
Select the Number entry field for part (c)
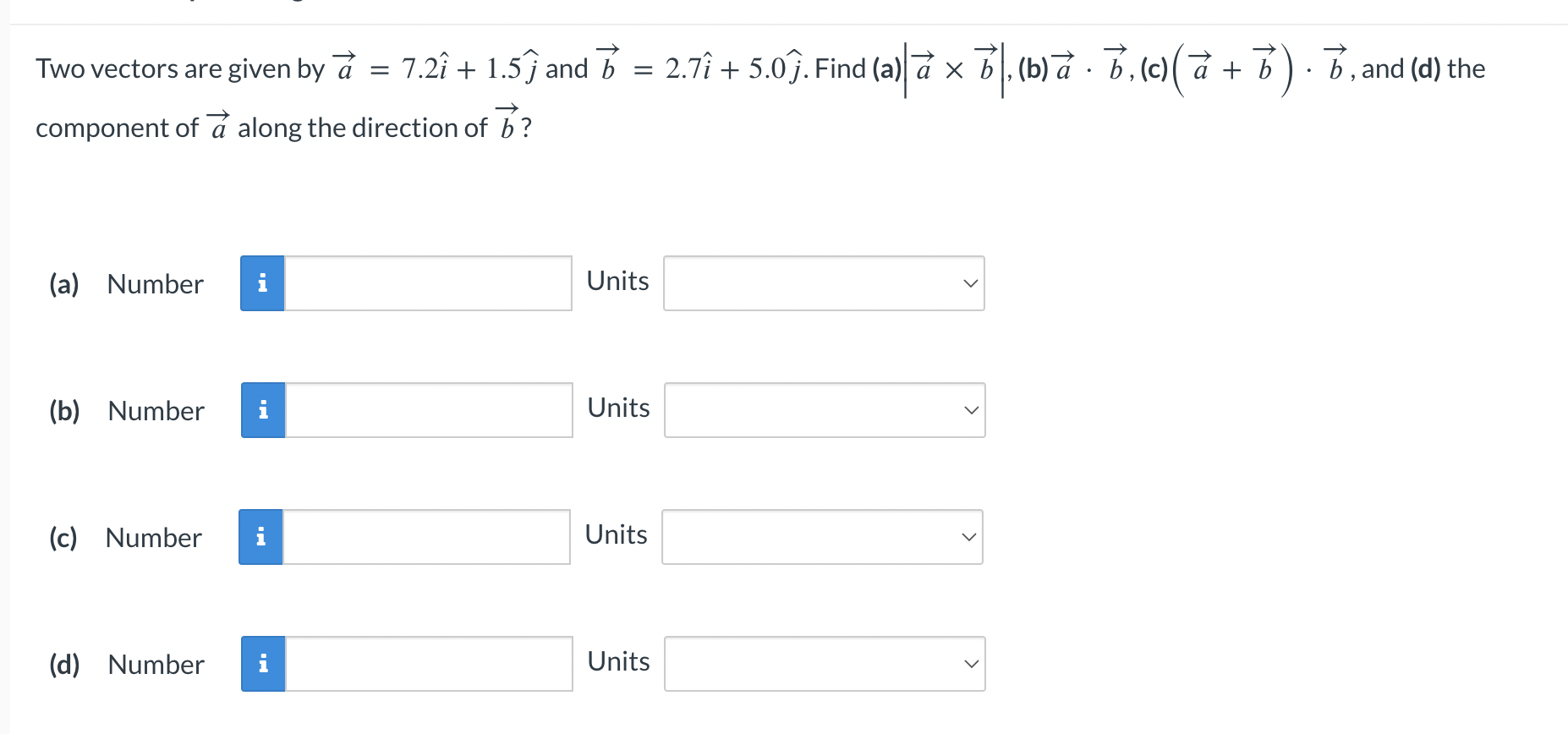427,537
